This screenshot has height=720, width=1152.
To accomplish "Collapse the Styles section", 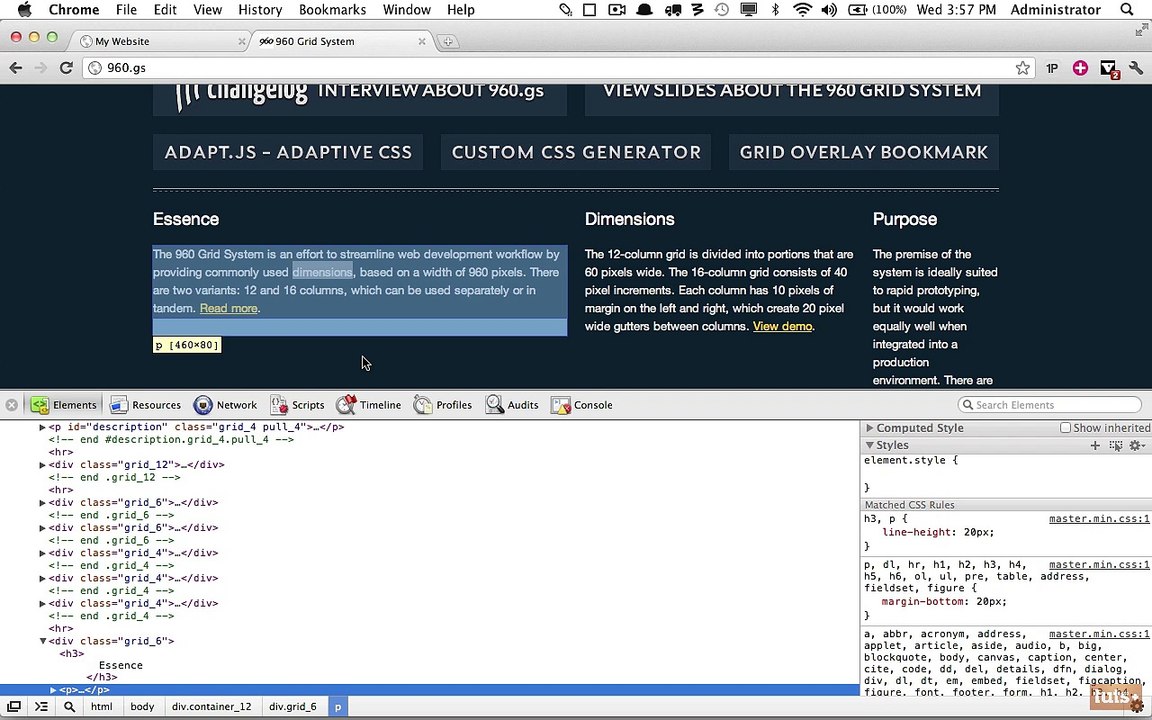I will tap(870, 445).
